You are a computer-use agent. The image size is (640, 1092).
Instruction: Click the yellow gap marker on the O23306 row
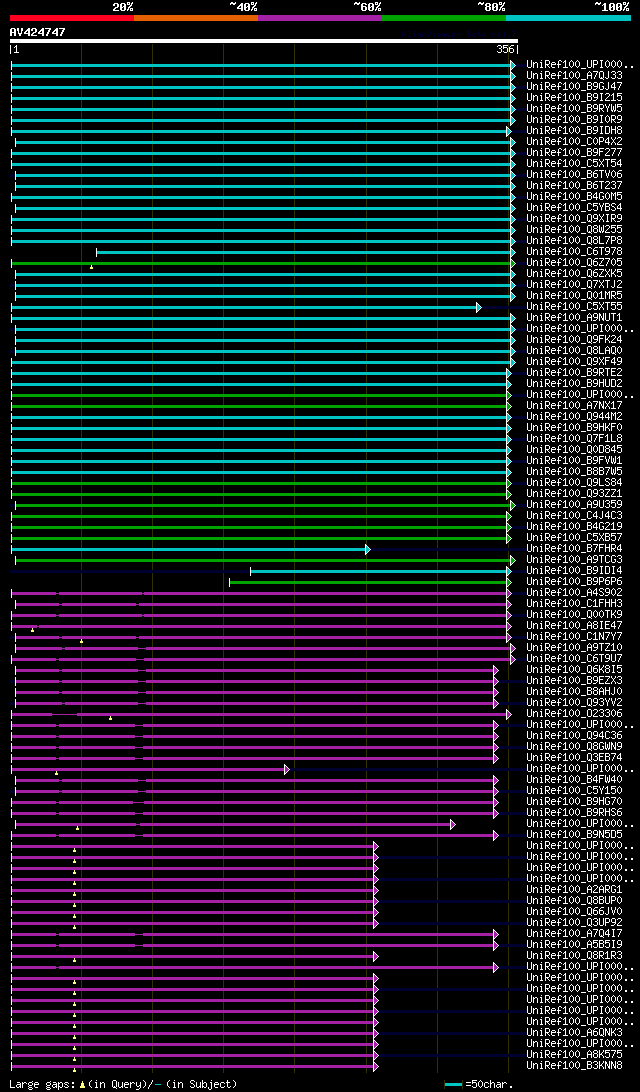(x=110, y=718)
